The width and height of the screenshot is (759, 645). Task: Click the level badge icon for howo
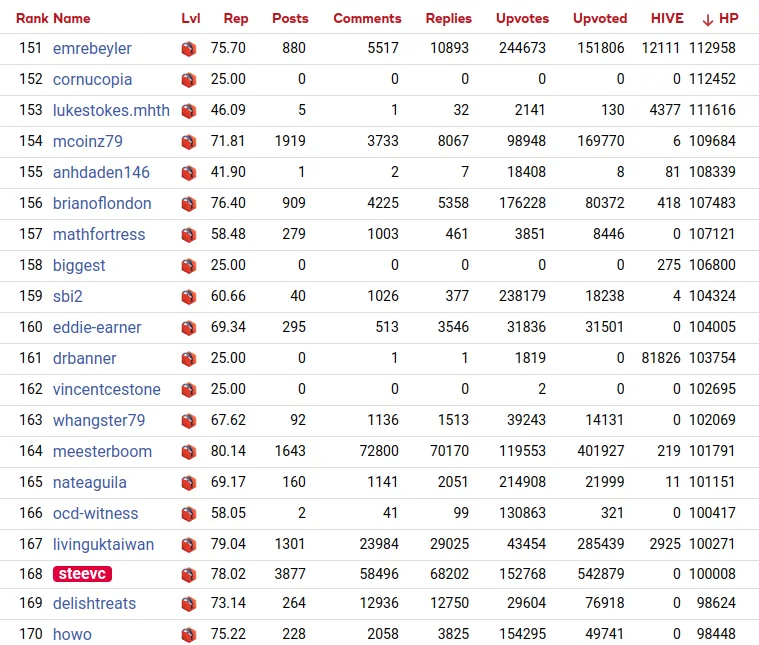pos(189,635)
